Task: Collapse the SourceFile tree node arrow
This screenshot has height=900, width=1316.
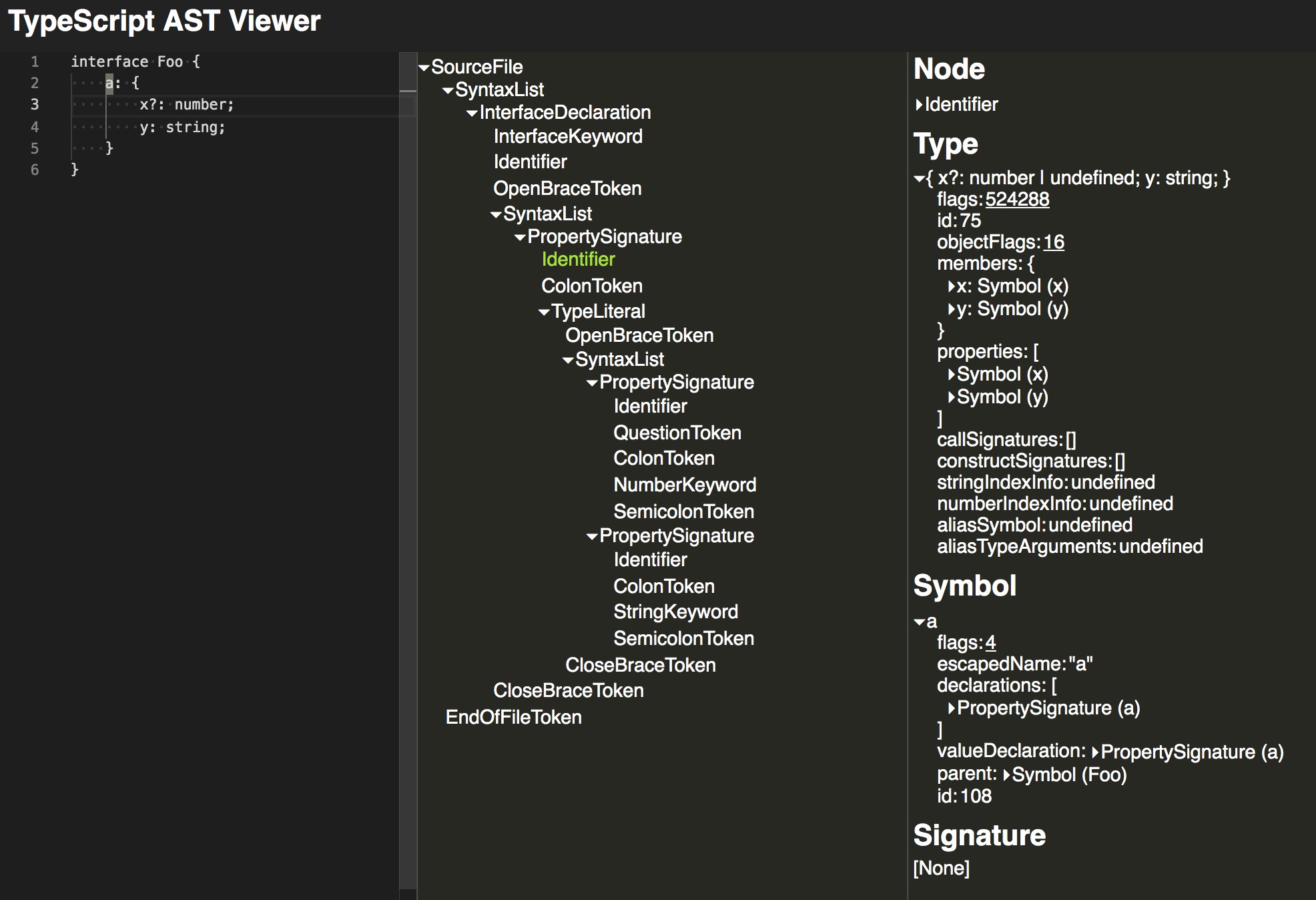Action: (x=424, y=67)
